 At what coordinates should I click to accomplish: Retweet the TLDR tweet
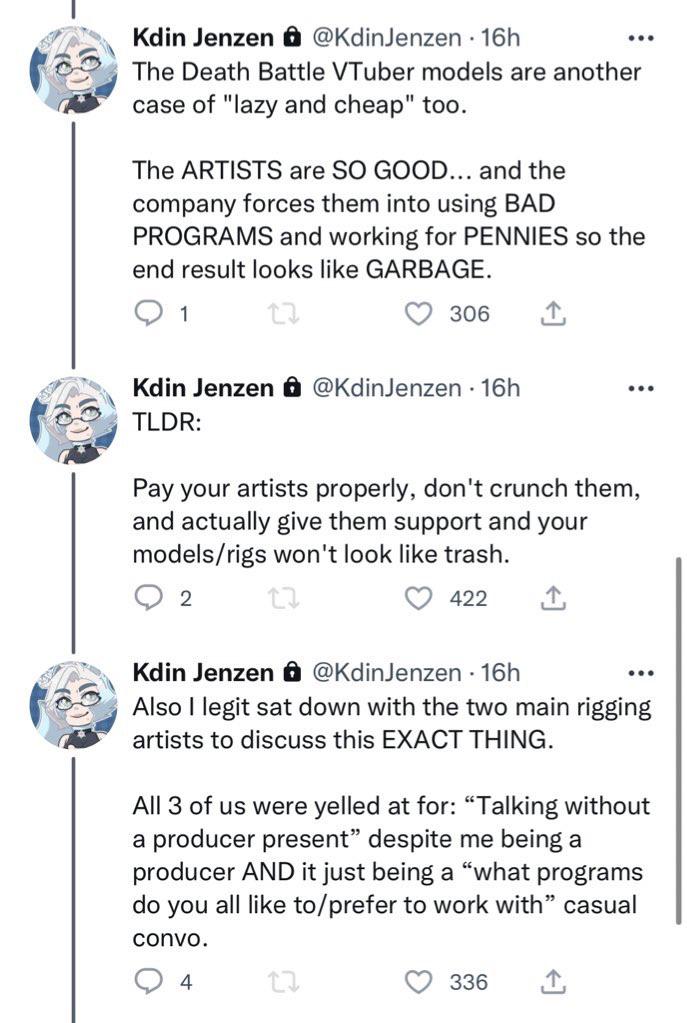pos(284,598)
